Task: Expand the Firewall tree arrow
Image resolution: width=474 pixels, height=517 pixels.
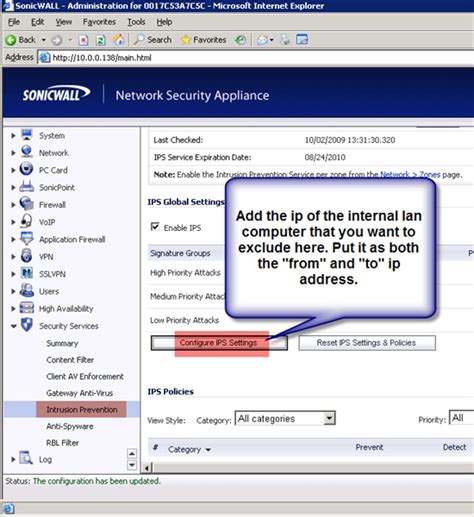Action: (x=13, y=205)
